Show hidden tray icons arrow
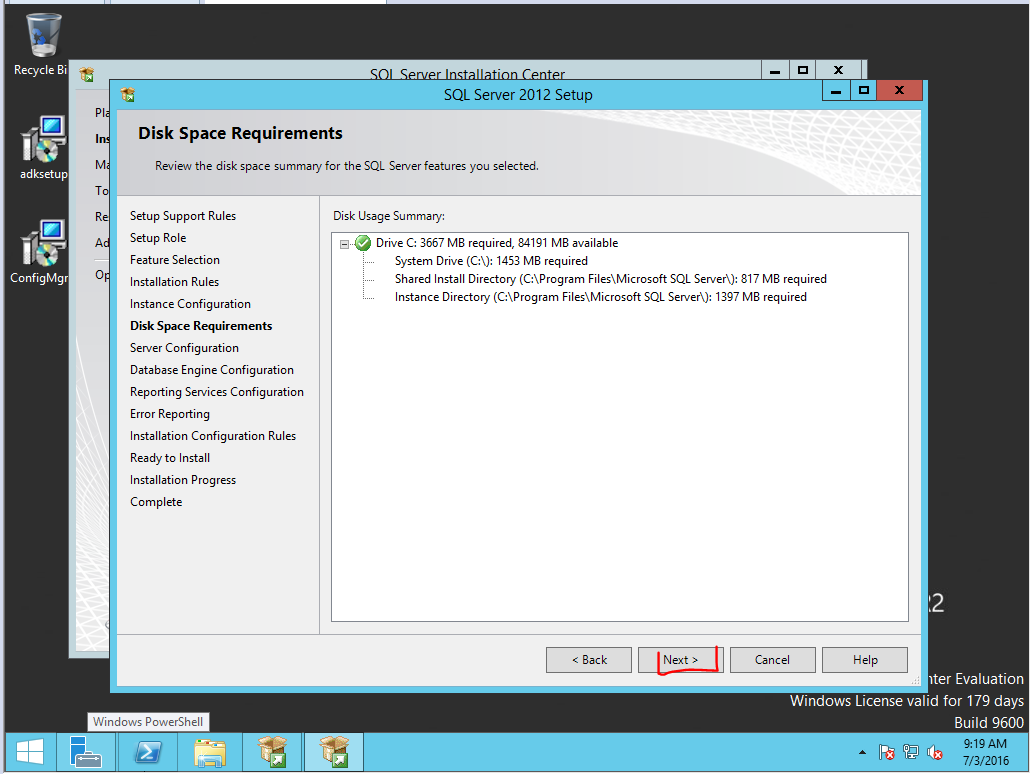 862,752
